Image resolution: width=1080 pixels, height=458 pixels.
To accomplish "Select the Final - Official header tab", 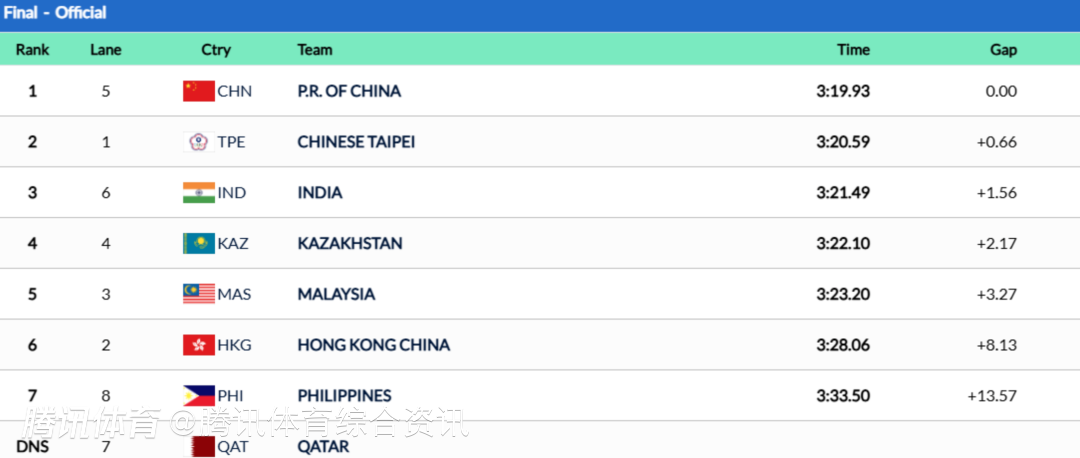I will pos(54,13).
